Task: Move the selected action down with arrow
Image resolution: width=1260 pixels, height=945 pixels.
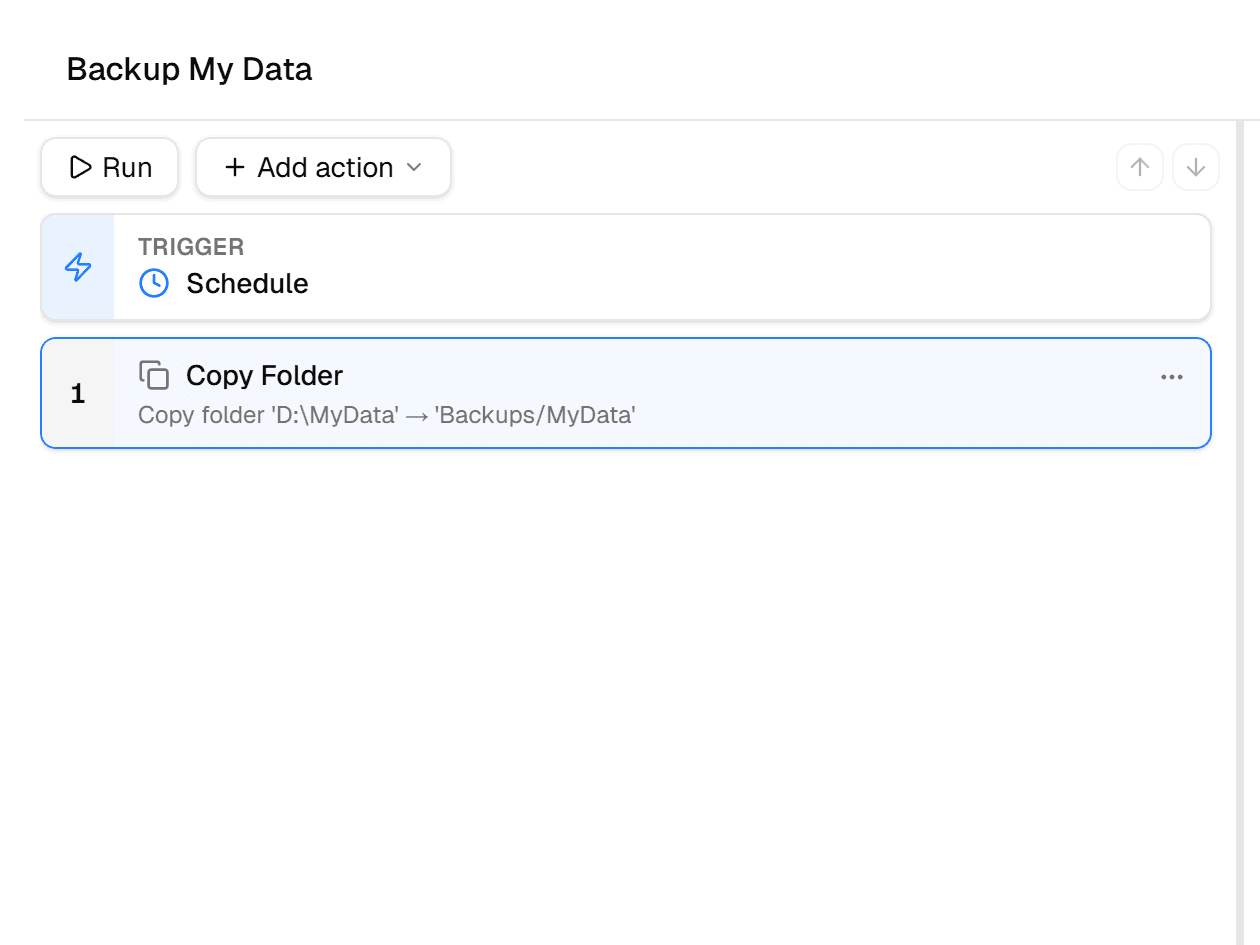Action: (1196, 167)
